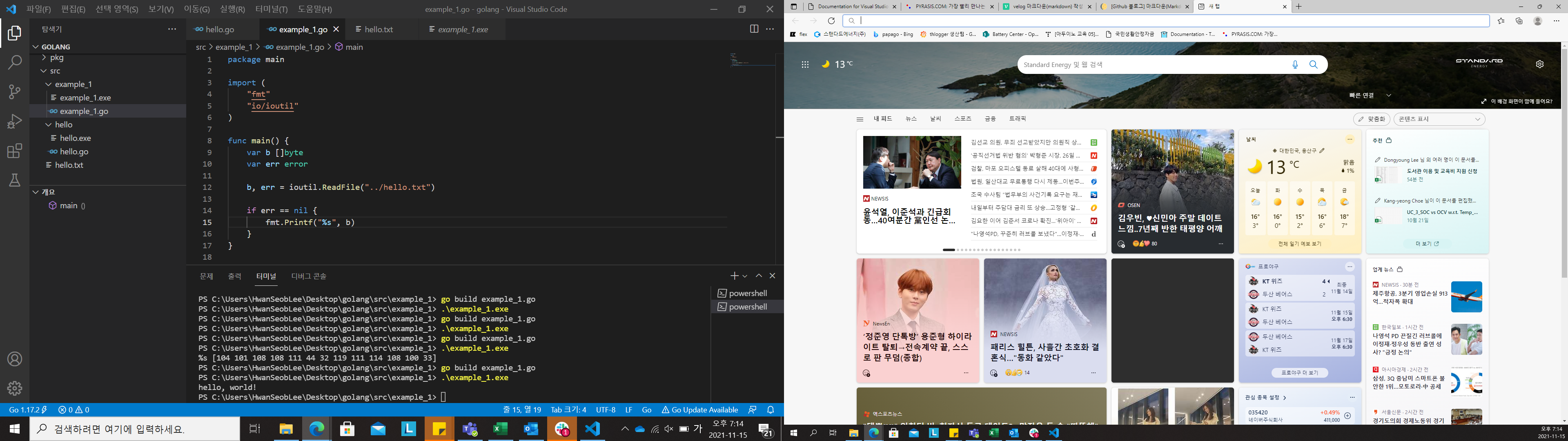The height and width of the screenshot is (441, 1568).
Task: Click the notifications bell in status bar
Action: click(771, 410)
